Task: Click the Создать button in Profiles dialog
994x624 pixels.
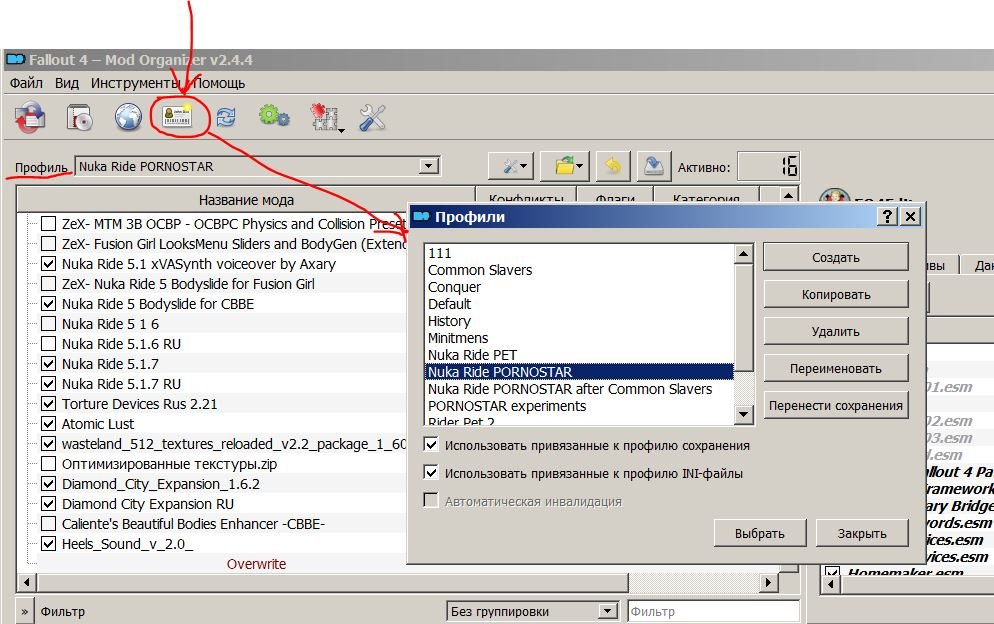Action: (x=835, y=257)
